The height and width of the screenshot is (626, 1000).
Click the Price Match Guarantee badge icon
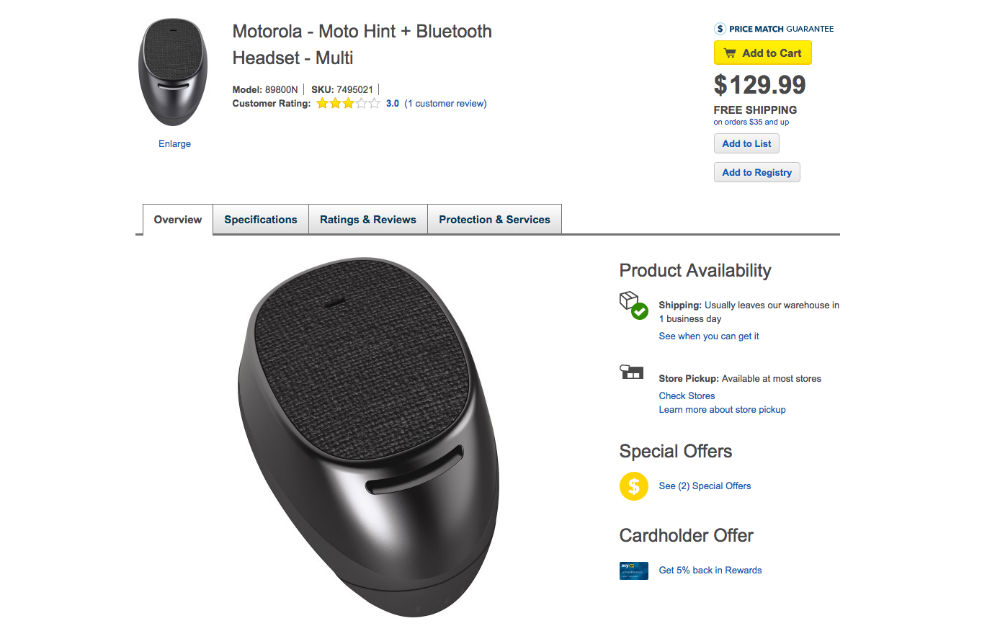pyautogui.click(x=720, y=29)
